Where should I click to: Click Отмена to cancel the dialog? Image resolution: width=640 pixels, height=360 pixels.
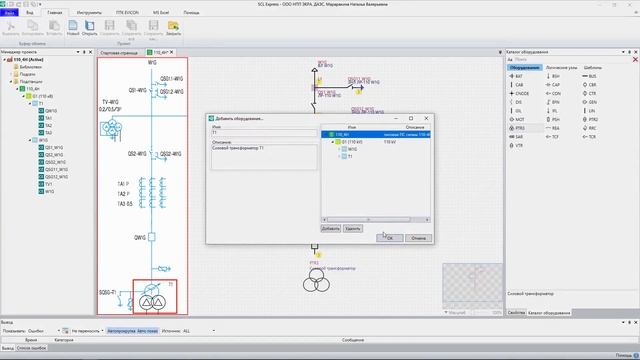point(418,238)
